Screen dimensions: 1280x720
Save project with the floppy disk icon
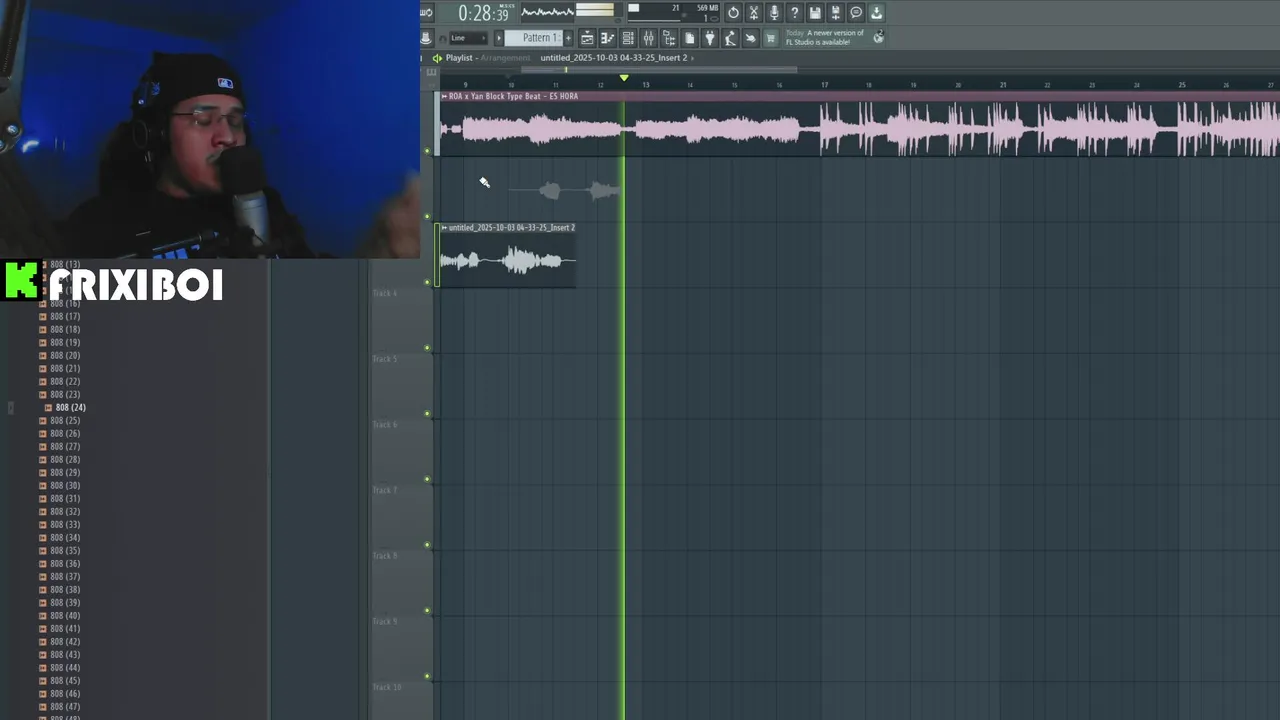(x=815, y=13)
